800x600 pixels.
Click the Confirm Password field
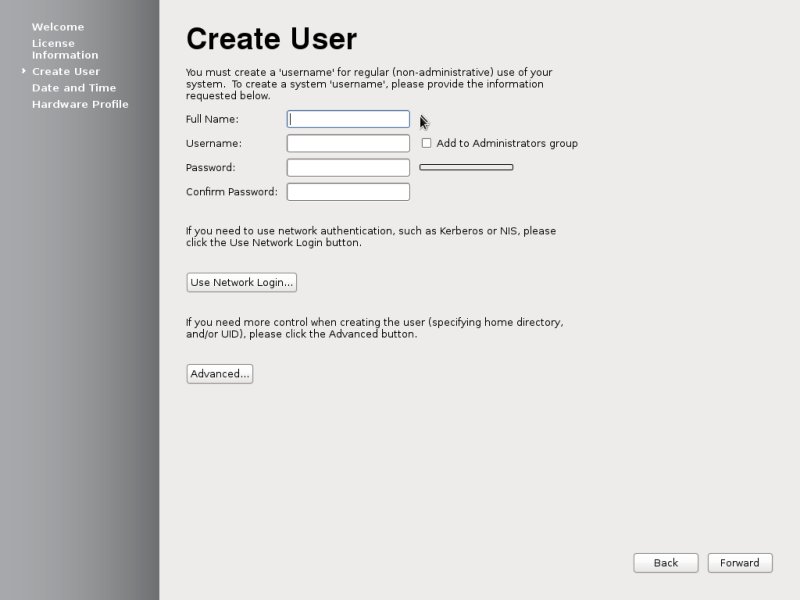348,192
